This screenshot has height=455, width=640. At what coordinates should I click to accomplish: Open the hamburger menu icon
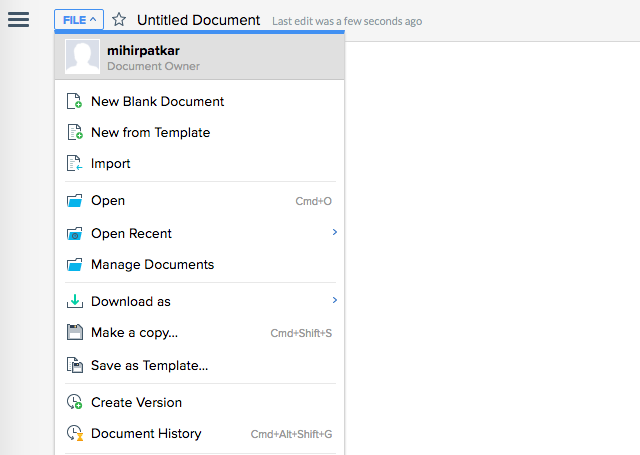(18, 20)
